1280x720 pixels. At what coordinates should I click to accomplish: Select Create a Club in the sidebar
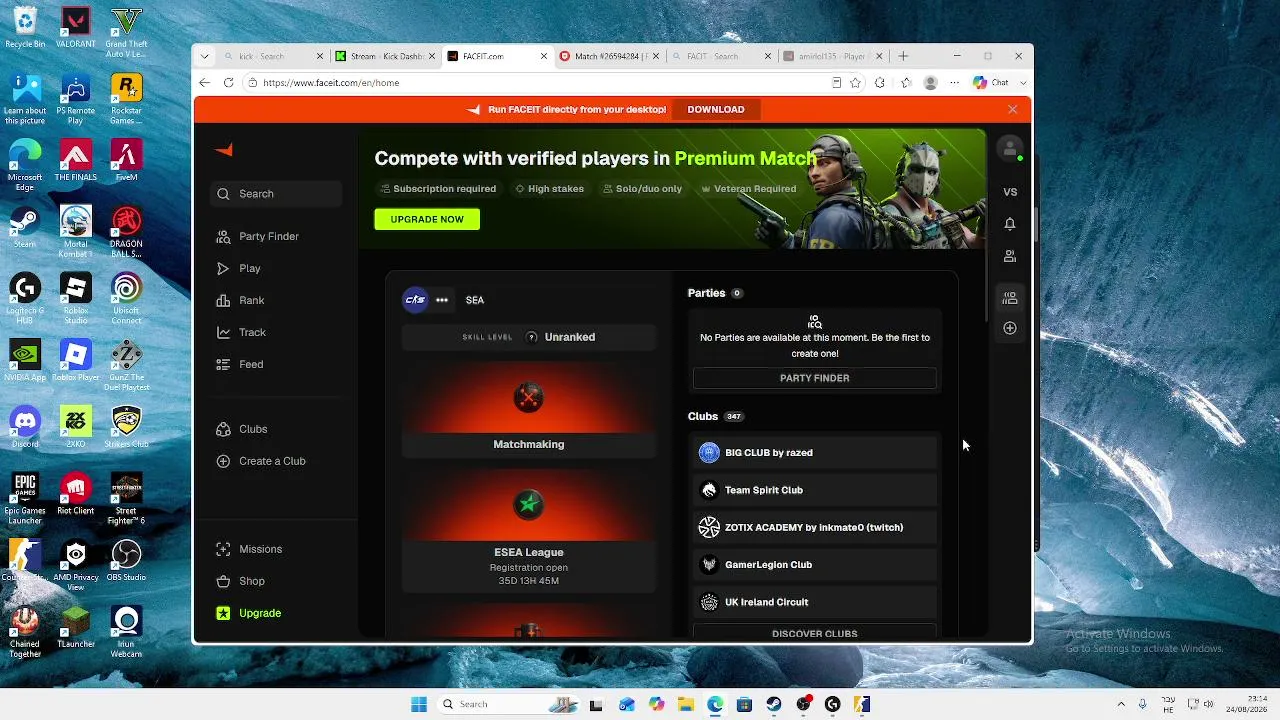click(x=261, y=461)
